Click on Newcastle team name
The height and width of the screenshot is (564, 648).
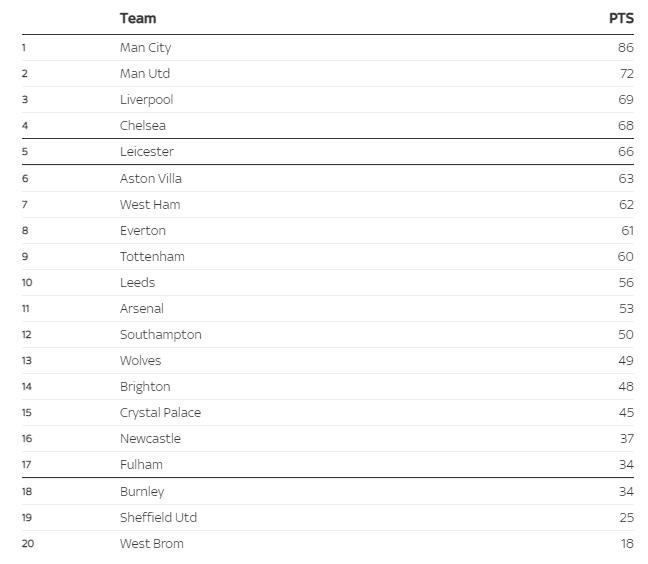click(x=150, y=439)
